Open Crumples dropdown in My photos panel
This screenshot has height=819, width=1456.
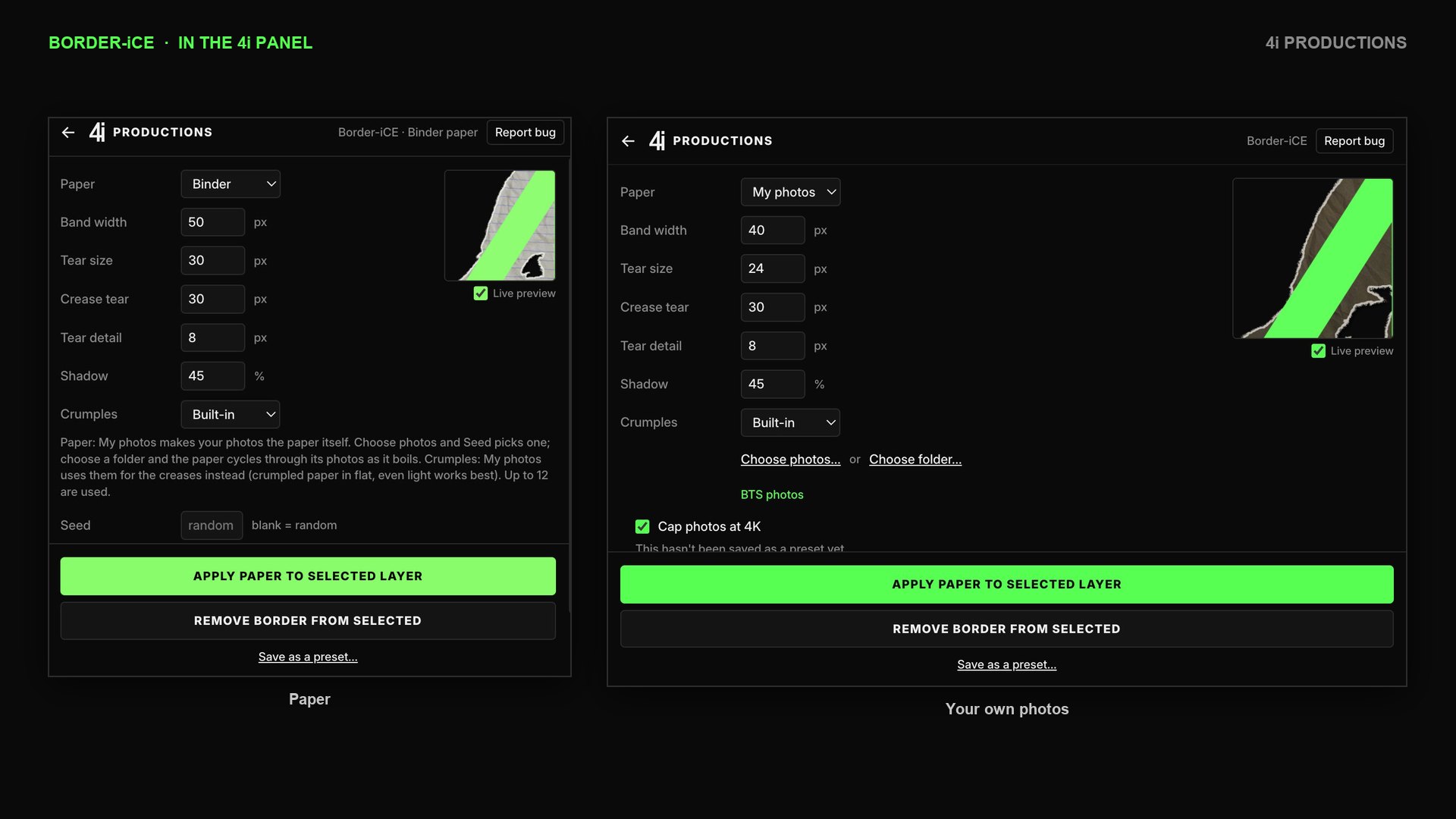[x=790, y=422]
